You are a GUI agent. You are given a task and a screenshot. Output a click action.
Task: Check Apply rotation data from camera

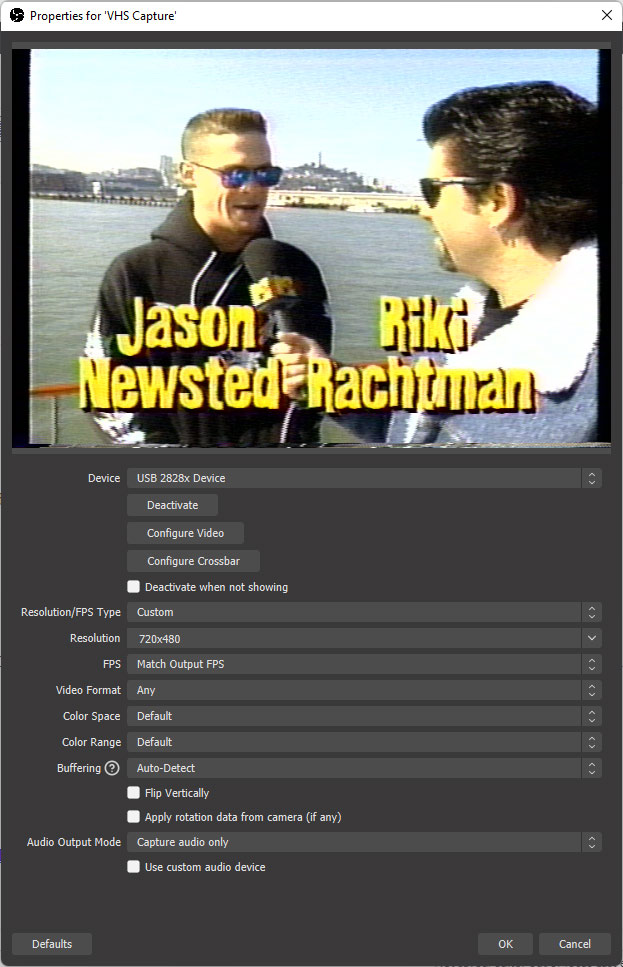click(134, 817)
